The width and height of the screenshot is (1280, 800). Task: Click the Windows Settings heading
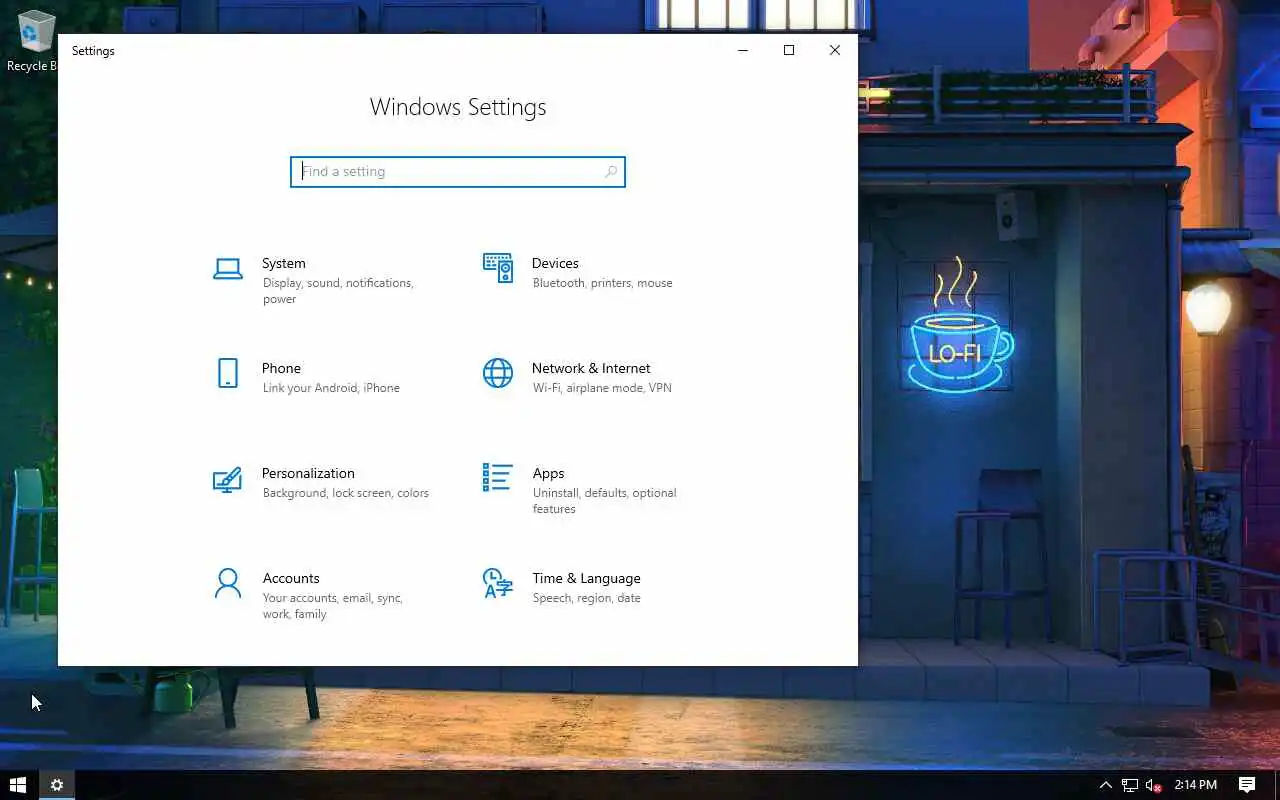pyautogui.click(x=458, y=107)
